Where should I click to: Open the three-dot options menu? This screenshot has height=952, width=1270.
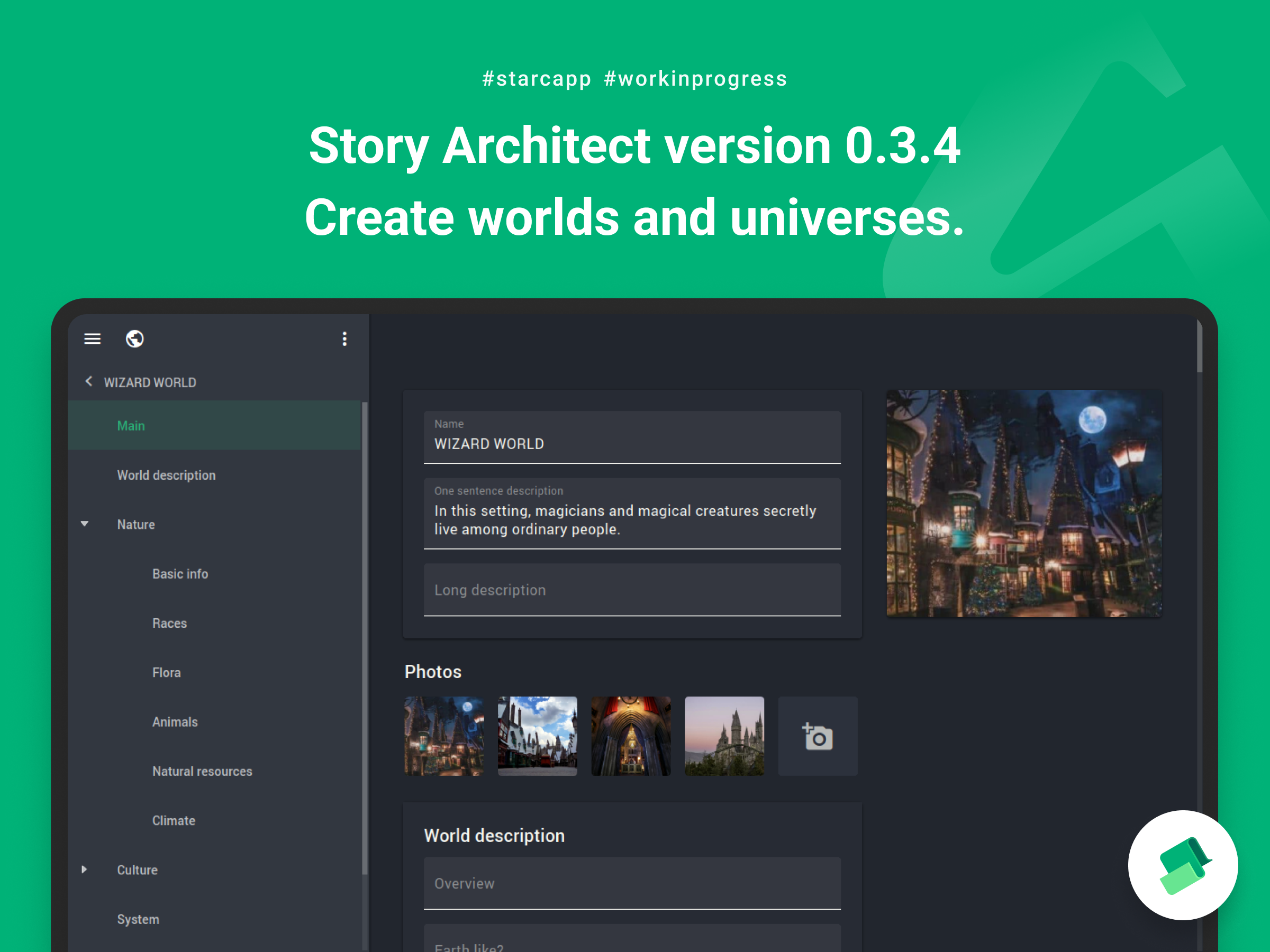(344, 339)
